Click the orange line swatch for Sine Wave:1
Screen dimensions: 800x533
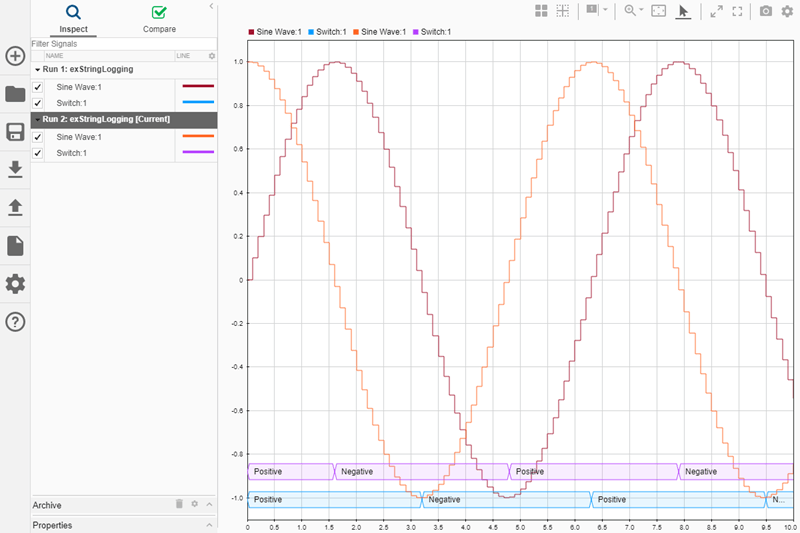(197, 137)
